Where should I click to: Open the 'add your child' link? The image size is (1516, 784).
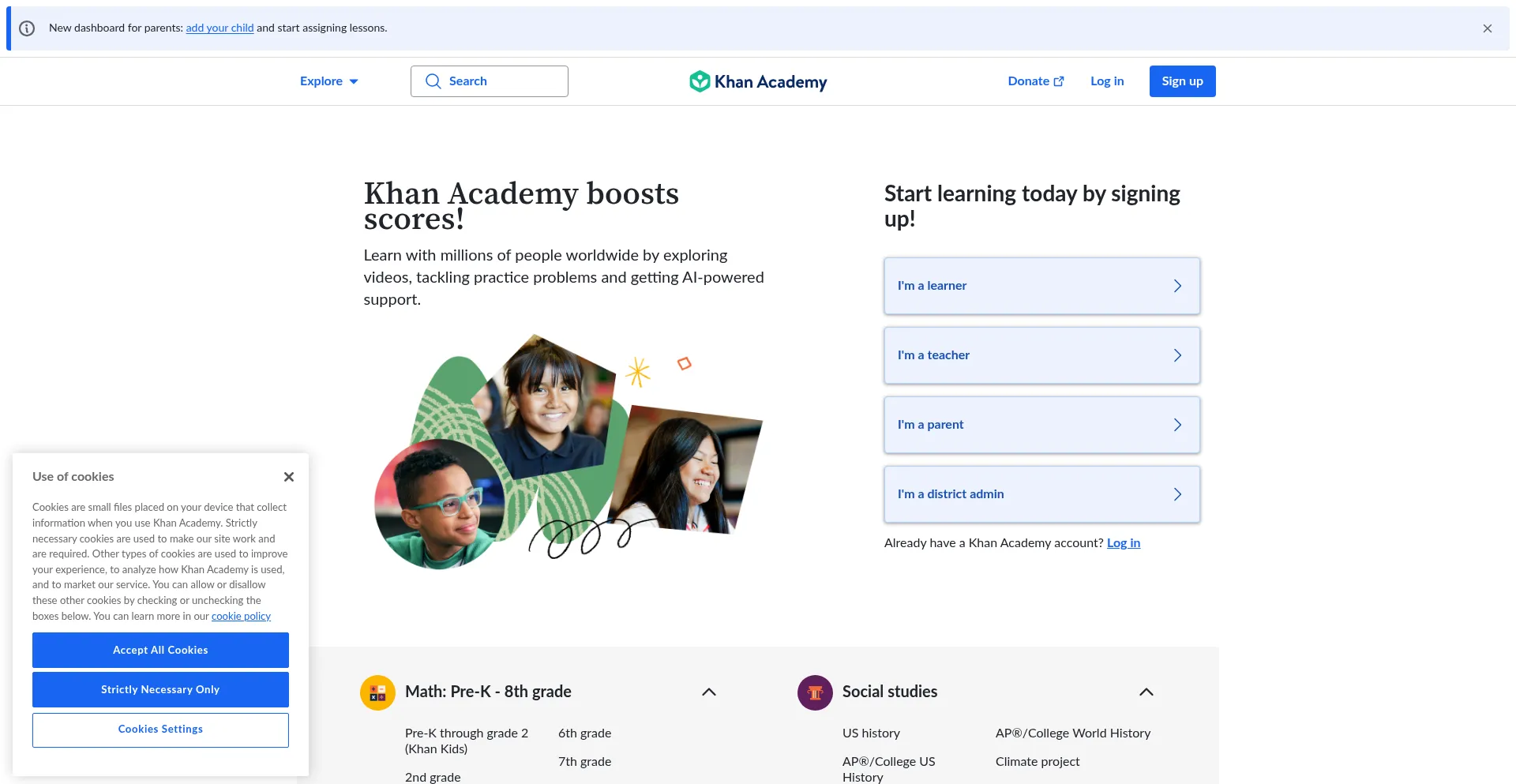(220, 28)
